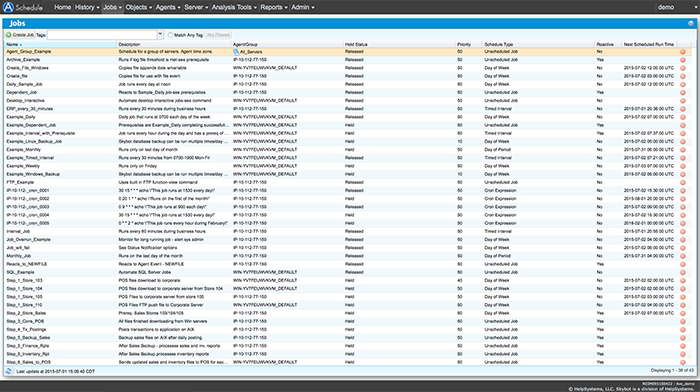
Task: Select the IP-10-112-_cron_0001 job name
Action: click(28, 191)
